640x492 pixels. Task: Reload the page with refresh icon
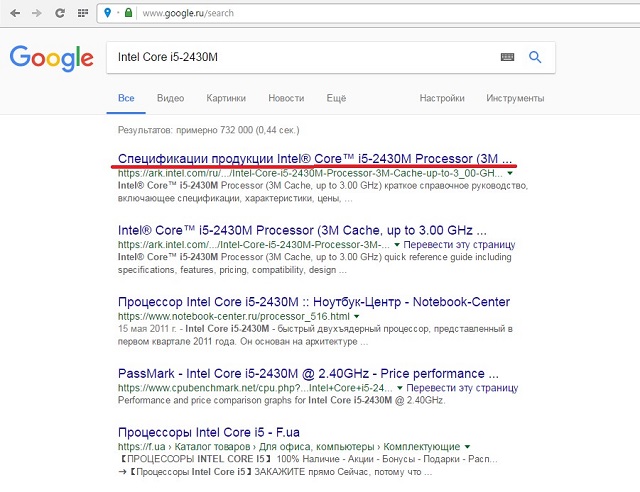[x=60, y=13]
